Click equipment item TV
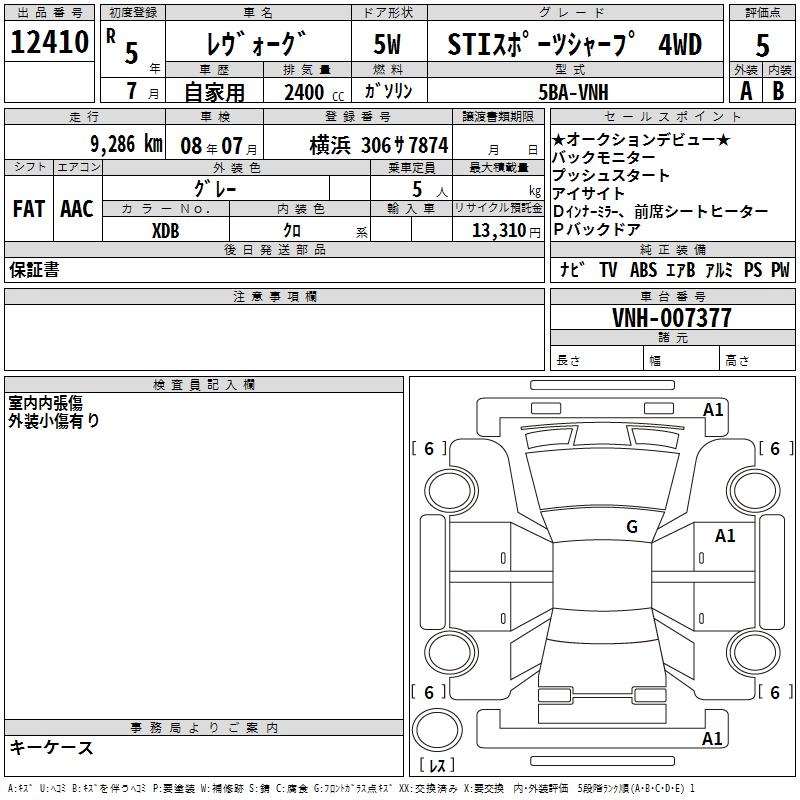 608,270
